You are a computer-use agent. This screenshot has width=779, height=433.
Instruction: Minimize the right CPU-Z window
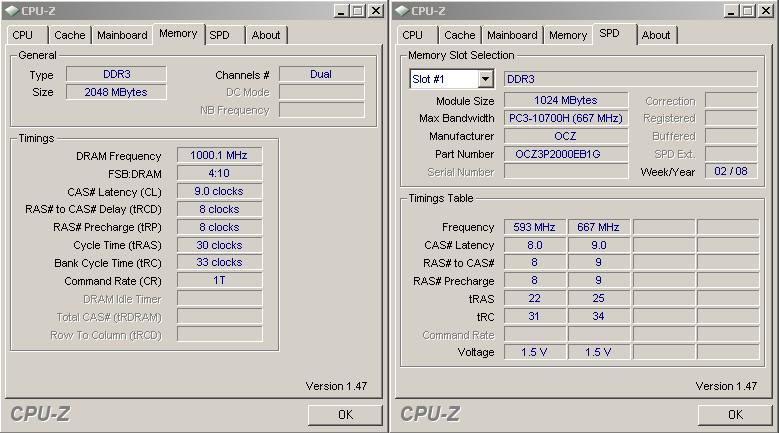pos(730,10)
